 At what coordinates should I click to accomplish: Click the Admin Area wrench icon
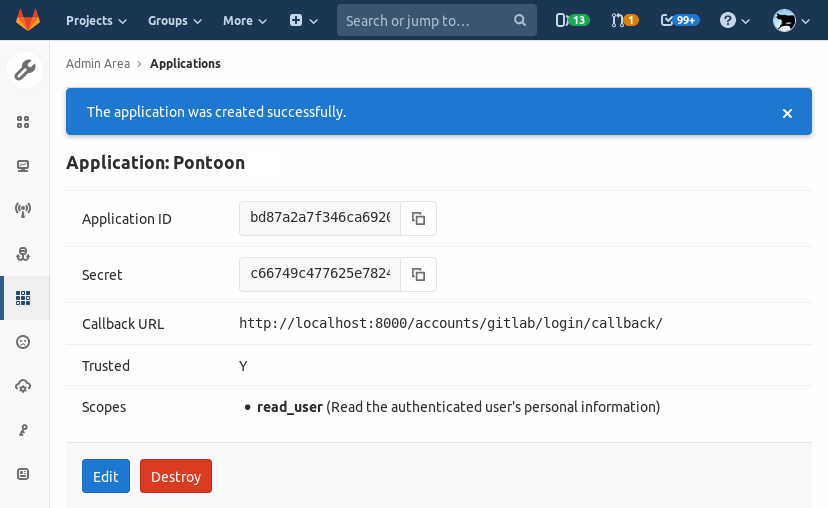(25, 70)
